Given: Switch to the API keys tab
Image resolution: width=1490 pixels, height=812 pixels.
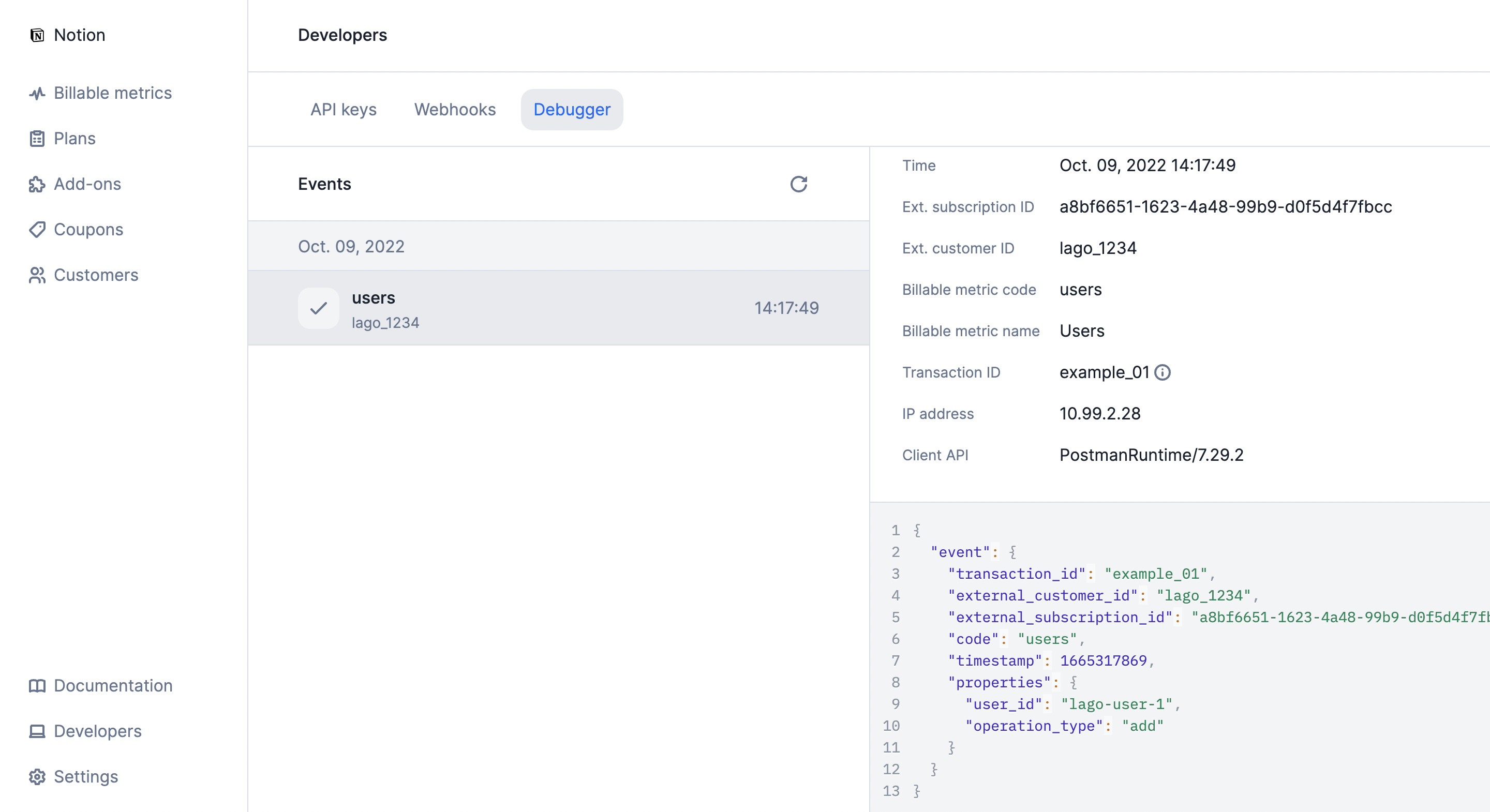Looking at the screenshot, I should (343, 109).
